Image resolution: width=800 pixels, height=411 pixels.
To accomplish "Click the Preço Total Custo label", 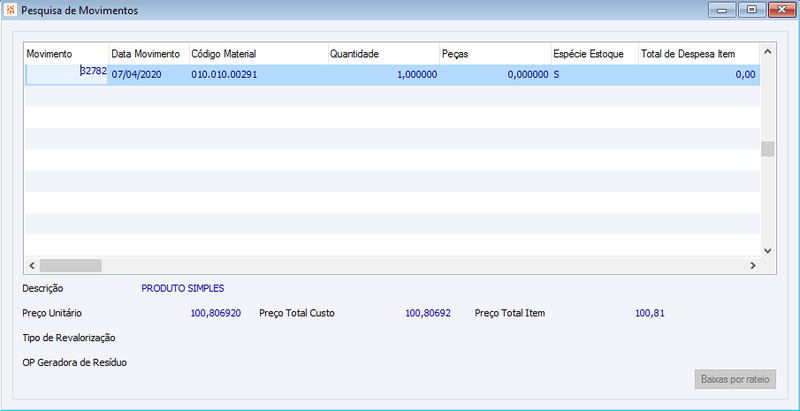I will (x=297, y=313).
